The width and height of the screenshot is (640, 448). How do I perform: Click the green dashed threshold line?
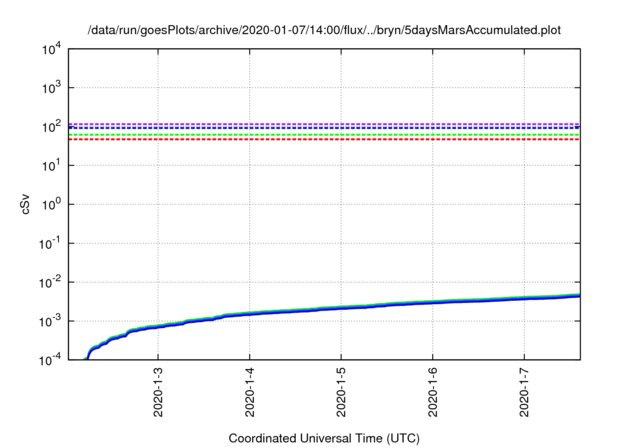click(324, 135)
